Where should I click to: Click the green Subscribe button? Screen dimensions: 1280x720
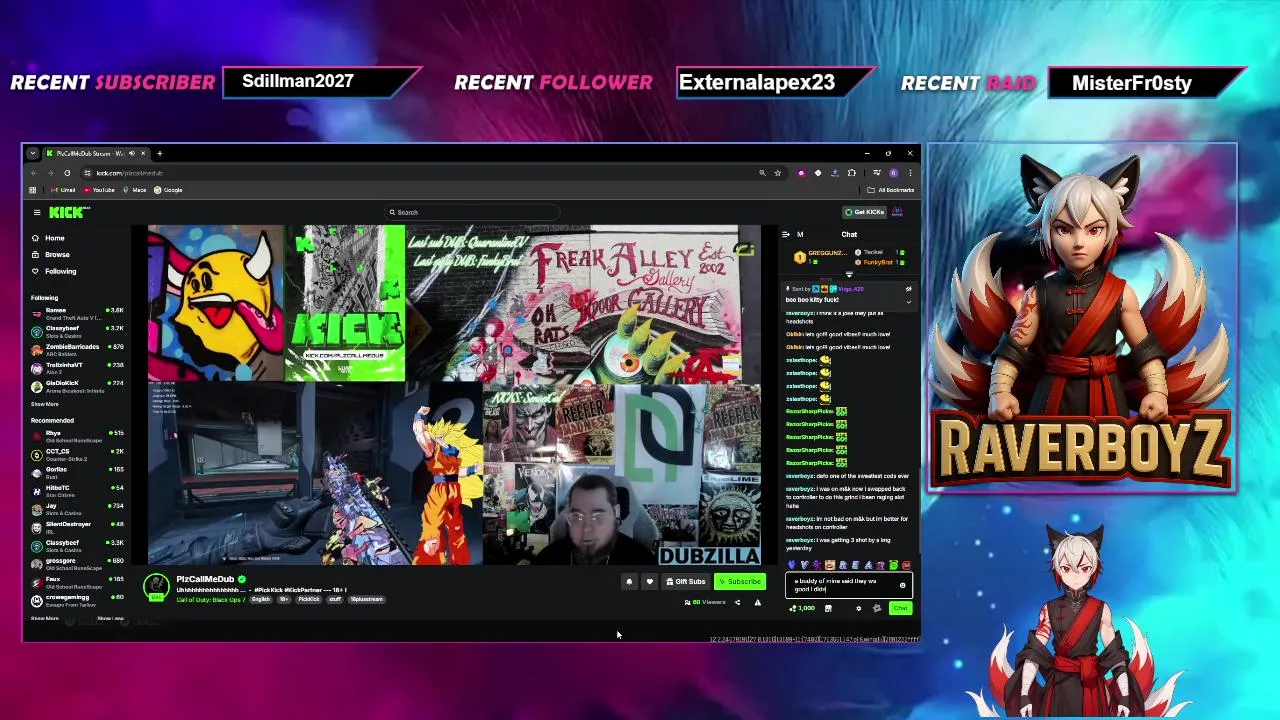[x=740, y=582]
